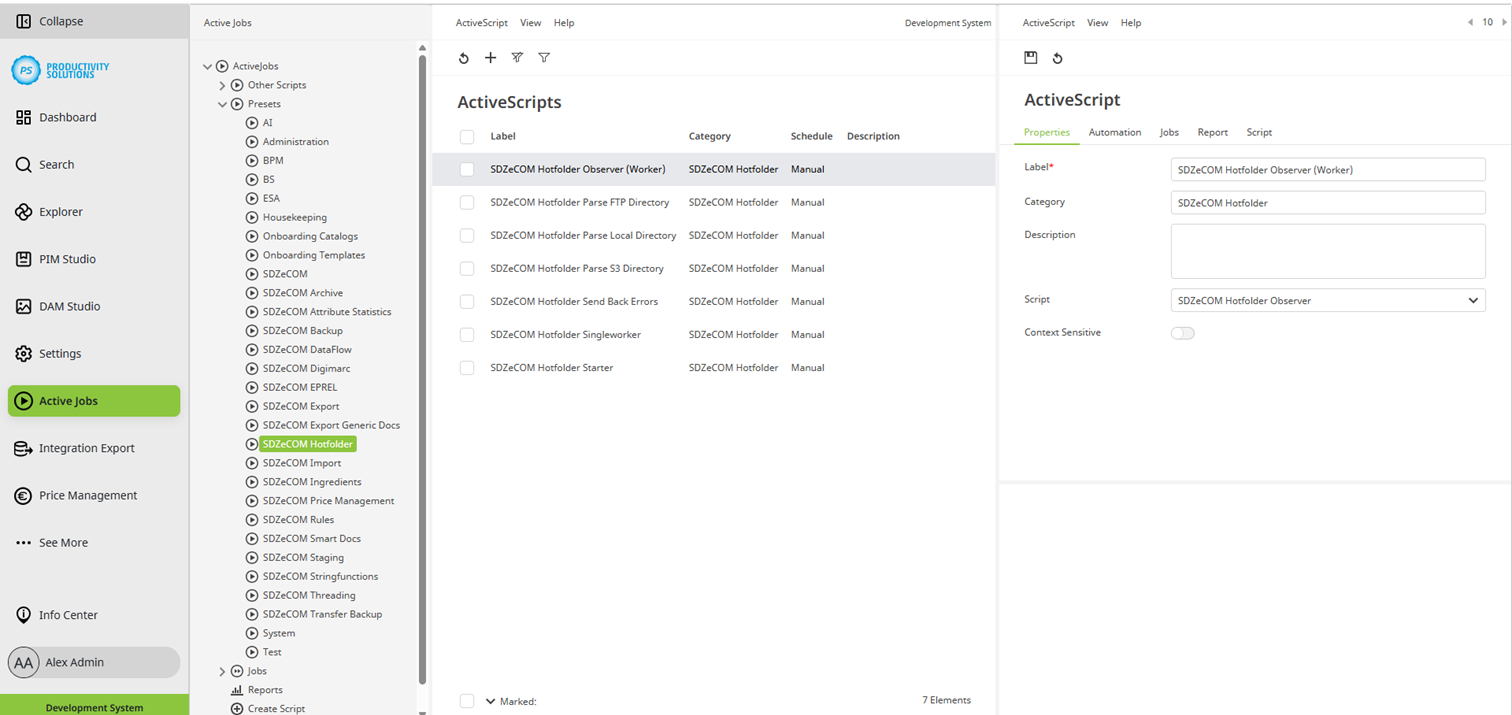The image size is (1512, 715).
Task: Check the SDZeCOM Hotfolder Starter row checkbox
Action: point(466,367)
